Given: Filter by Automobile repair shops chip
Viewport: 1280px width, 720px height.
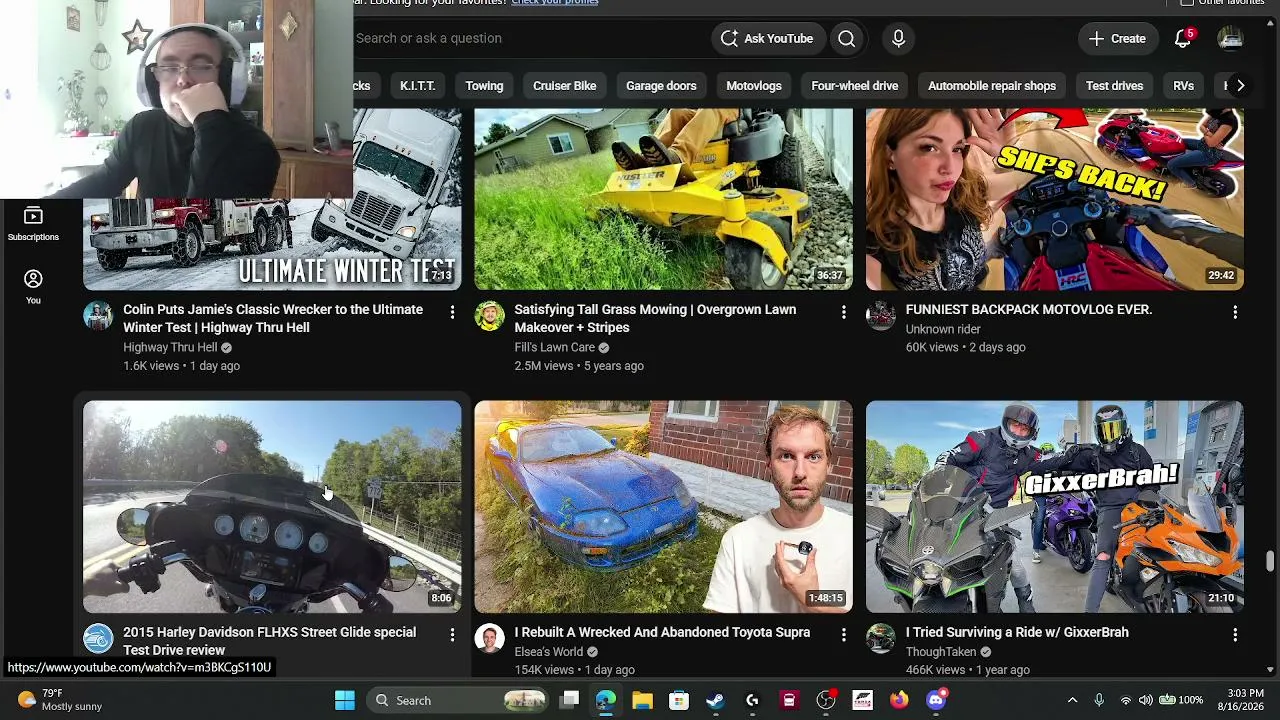Looking at the screenshot, I should (992, 86).
